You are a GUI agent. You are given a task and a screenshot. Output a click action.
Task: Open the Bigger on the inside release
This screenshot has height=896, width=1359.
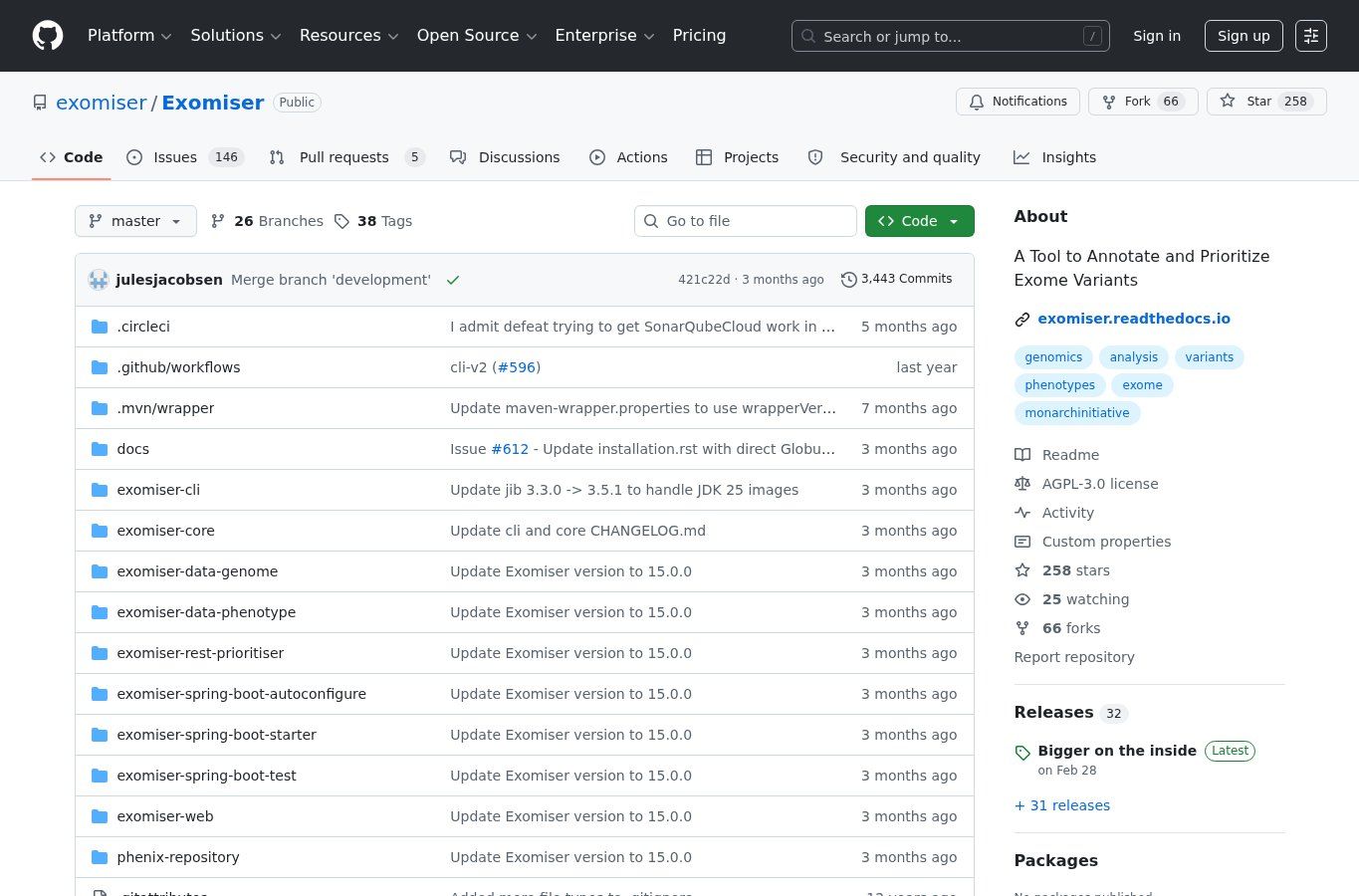click(x=1117, y=751)
